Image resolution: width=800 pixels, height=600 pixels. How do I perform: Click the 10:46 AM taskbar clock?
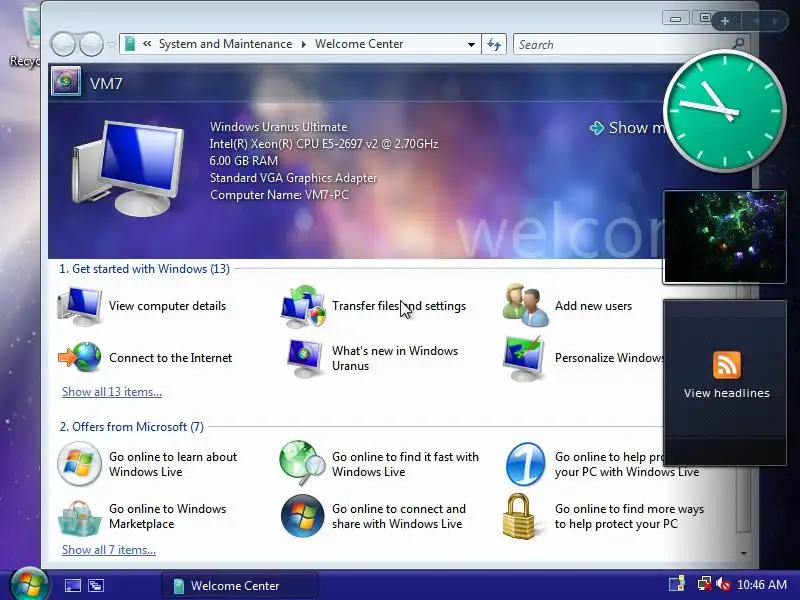[762, 584]
